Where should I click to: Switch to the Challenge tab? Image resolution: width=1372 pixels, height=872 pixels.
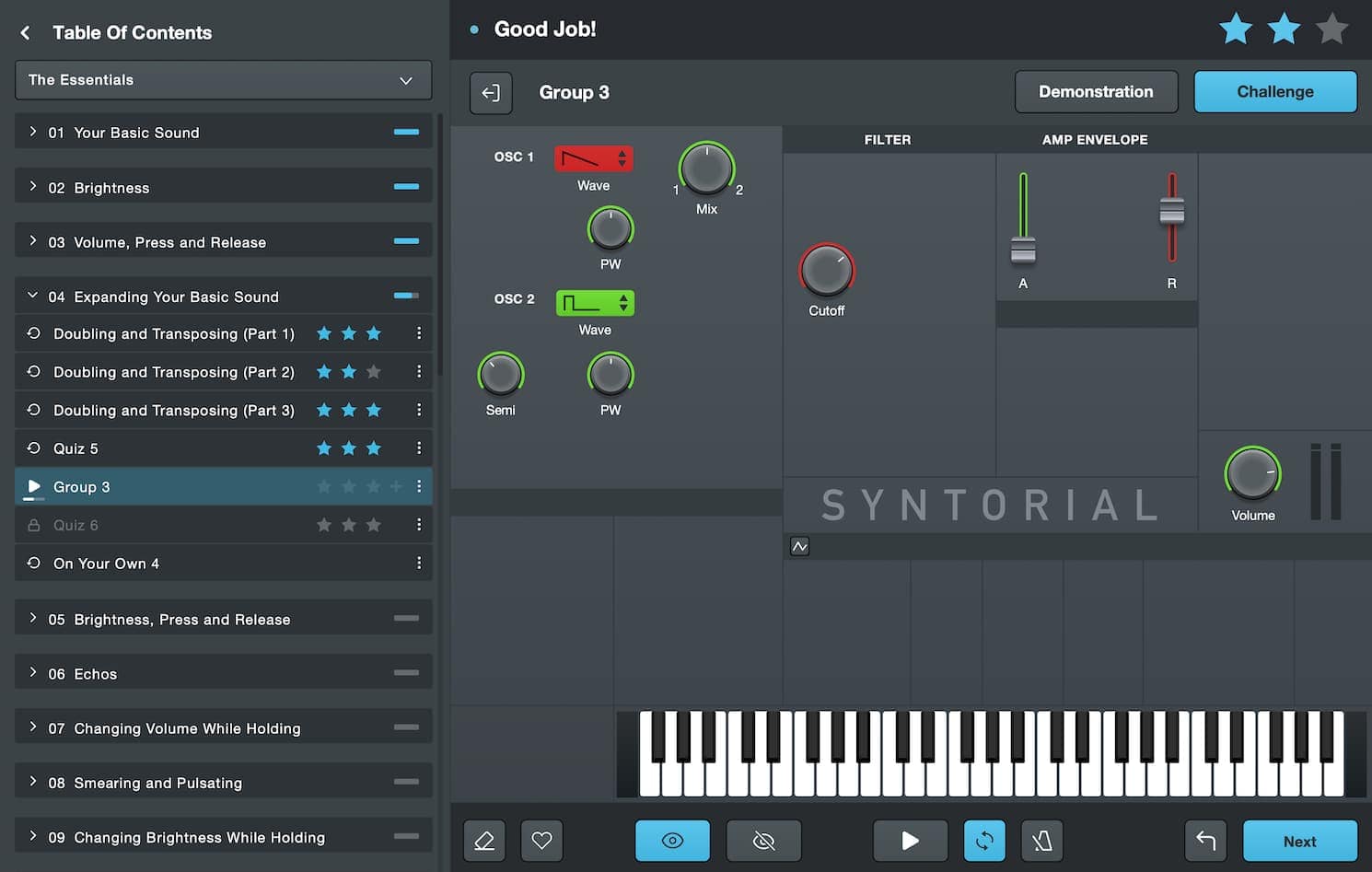(x=1274, y=91)
